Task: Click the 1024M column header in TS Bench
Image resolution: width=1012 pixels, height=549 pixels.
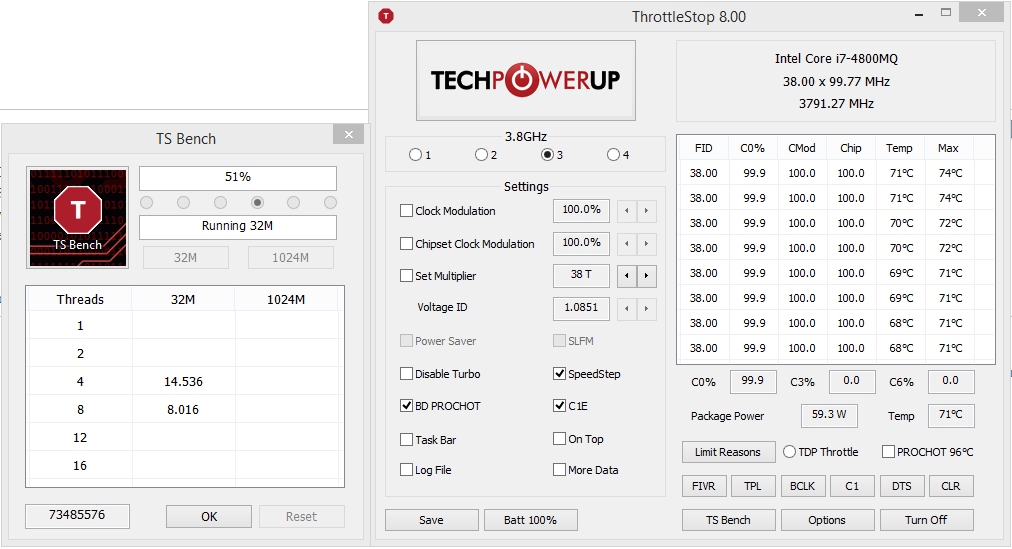Action: coord(286,299)
